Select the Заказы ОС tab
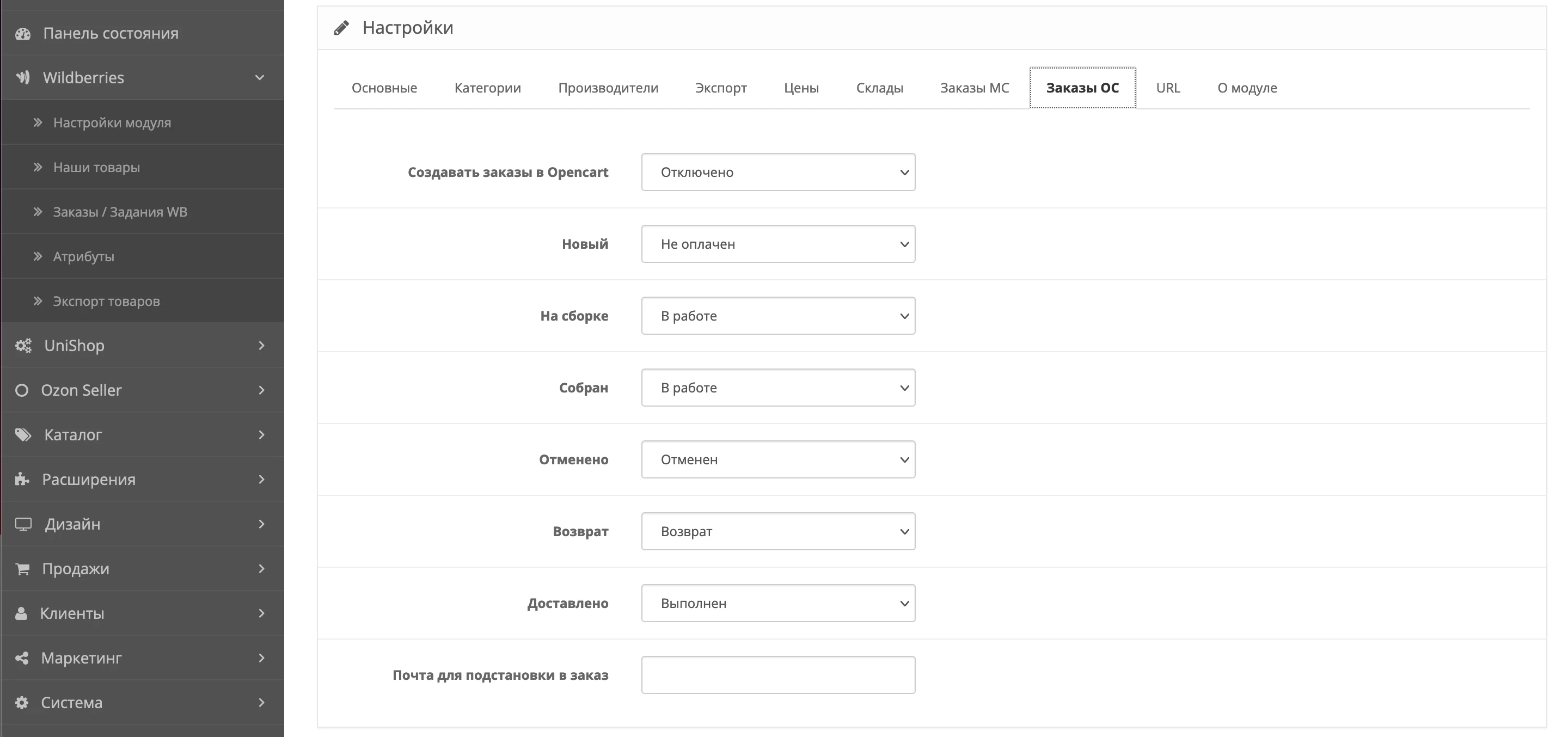1568x737 pixels. [x=1082, y=88]
